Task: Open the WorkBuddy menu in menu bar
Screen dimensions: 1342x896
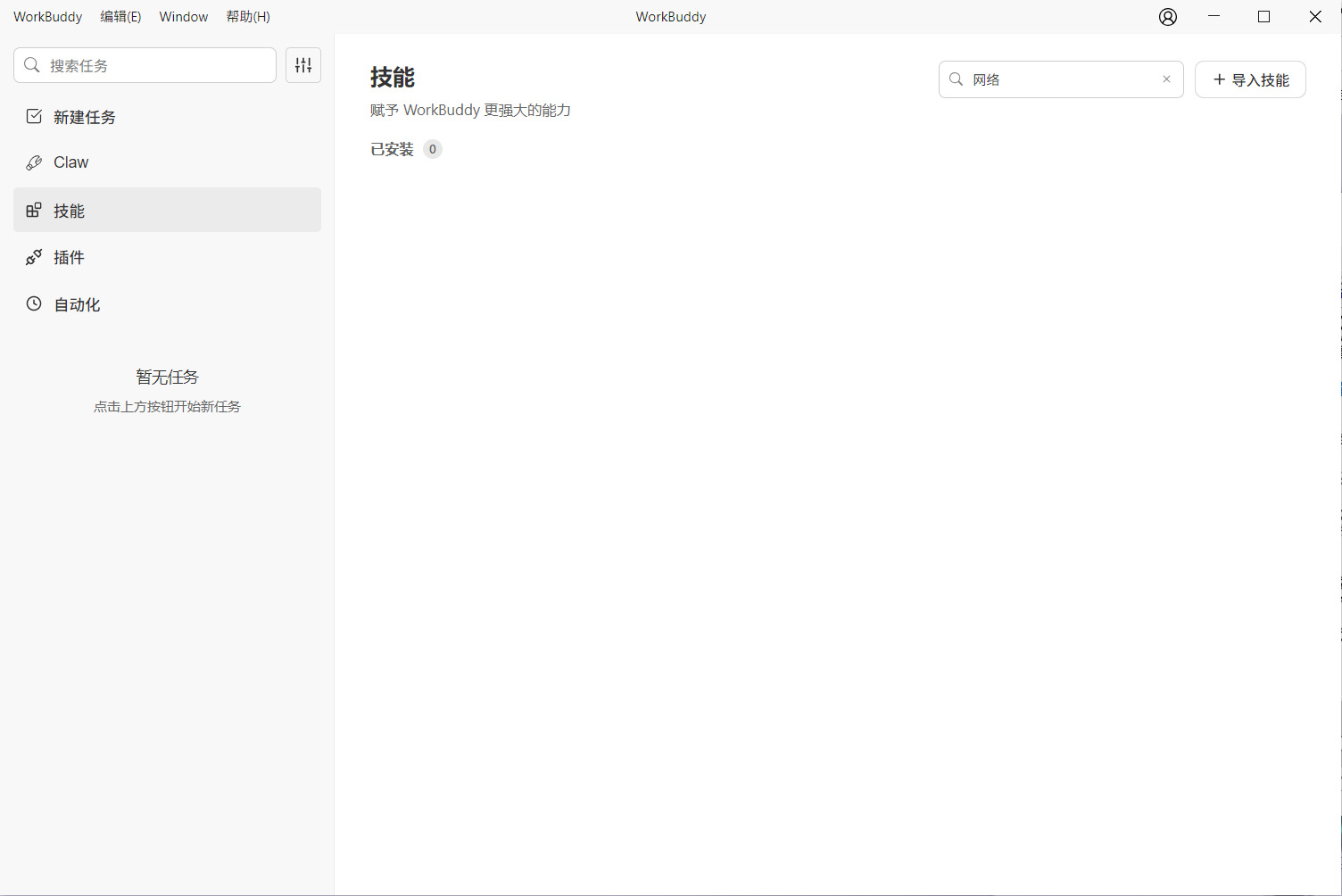Action: click(48, 17)
